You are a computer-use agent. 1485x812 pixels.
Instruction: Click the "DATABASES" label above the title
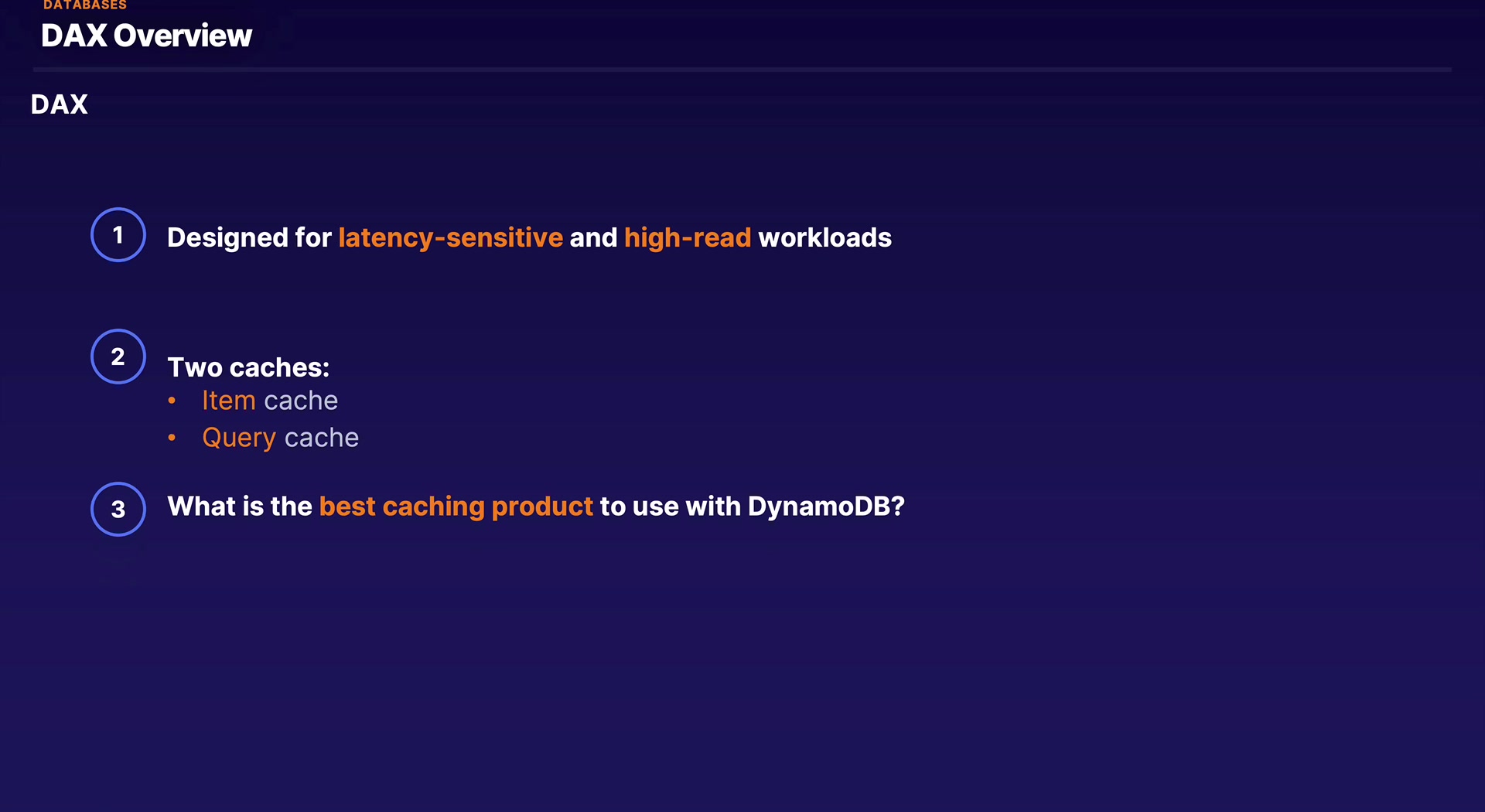(x=85, y=5)
